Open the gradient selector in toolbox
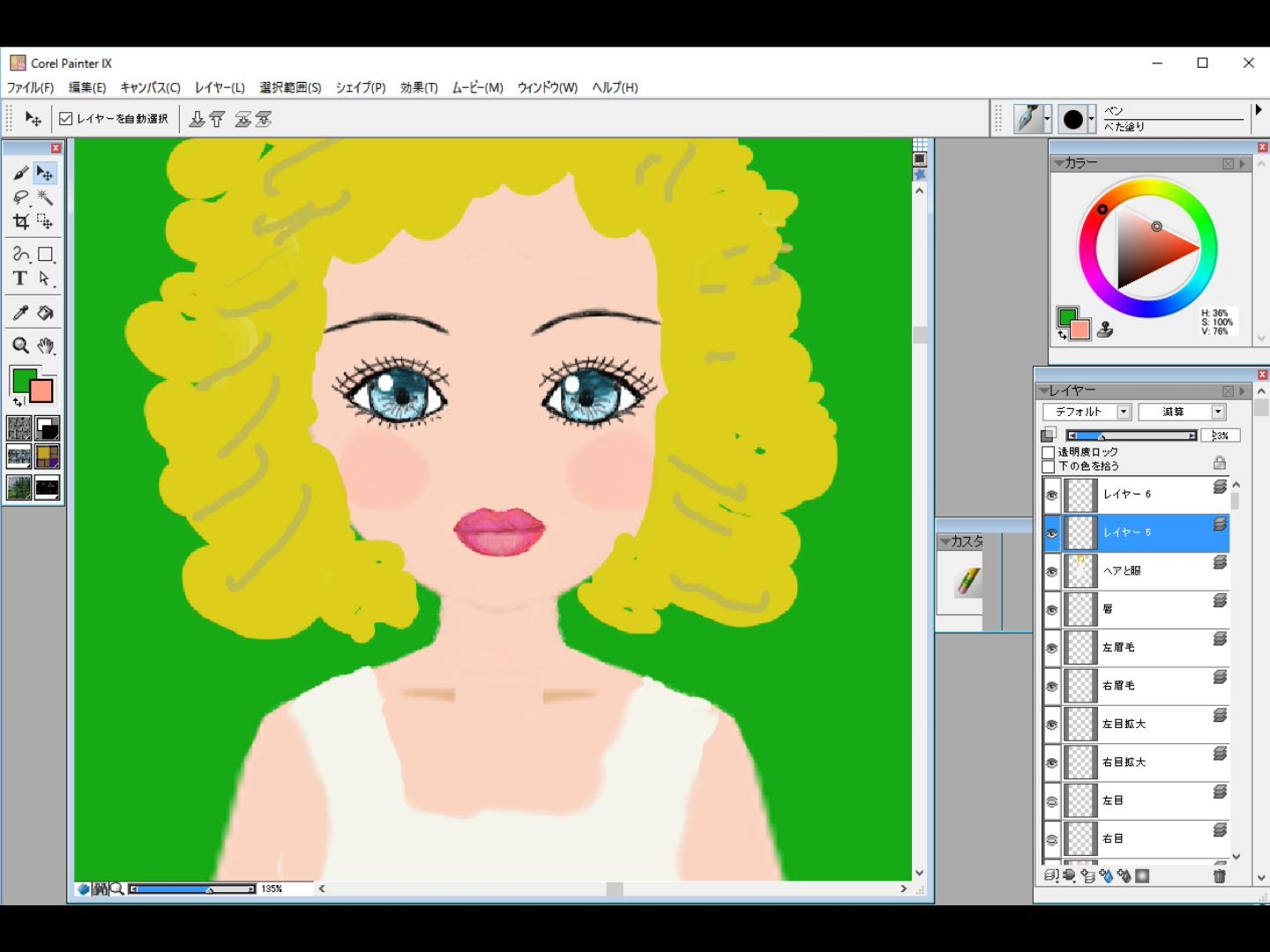Image resolution: width=1270 pixels, height=952 pixels. pyautogui.click(x=48, y=428)
